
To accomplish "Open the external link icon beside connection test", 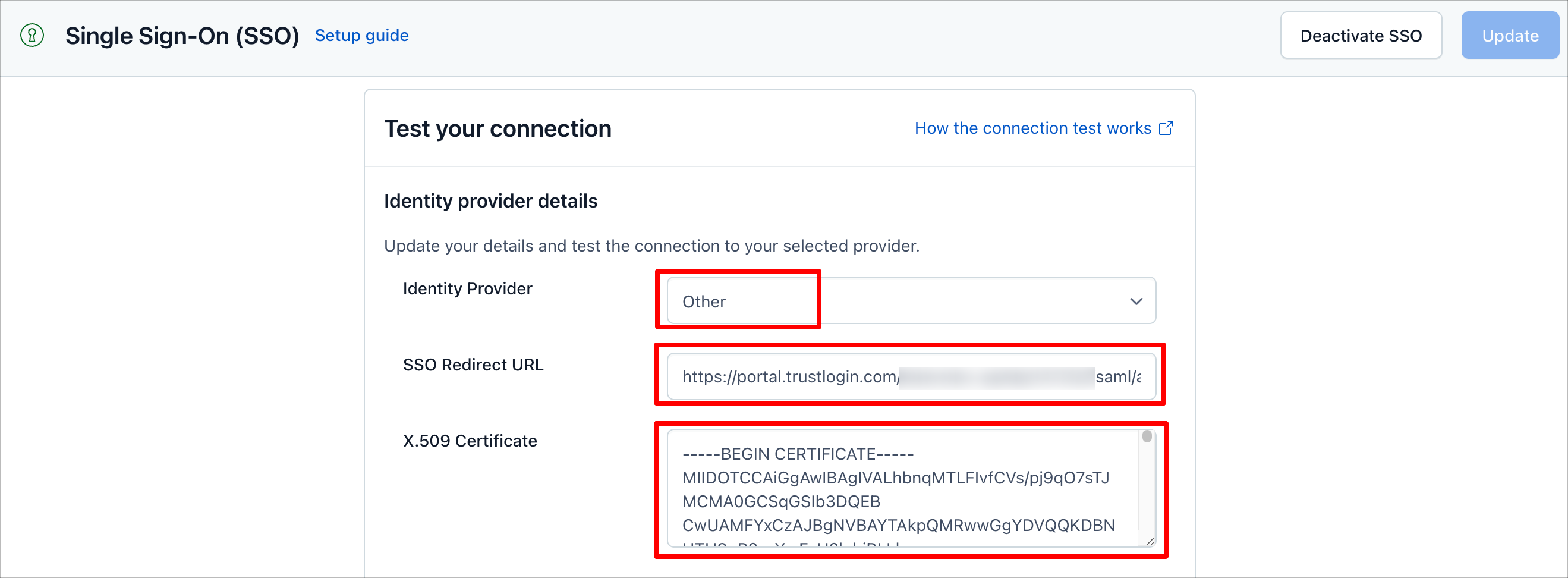I will [x=1166, y=128].
